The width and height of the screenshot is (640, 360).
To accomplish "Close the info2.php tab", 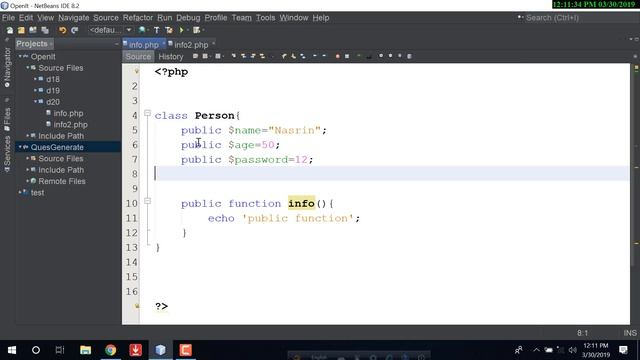I will click(x=213, y=43).
